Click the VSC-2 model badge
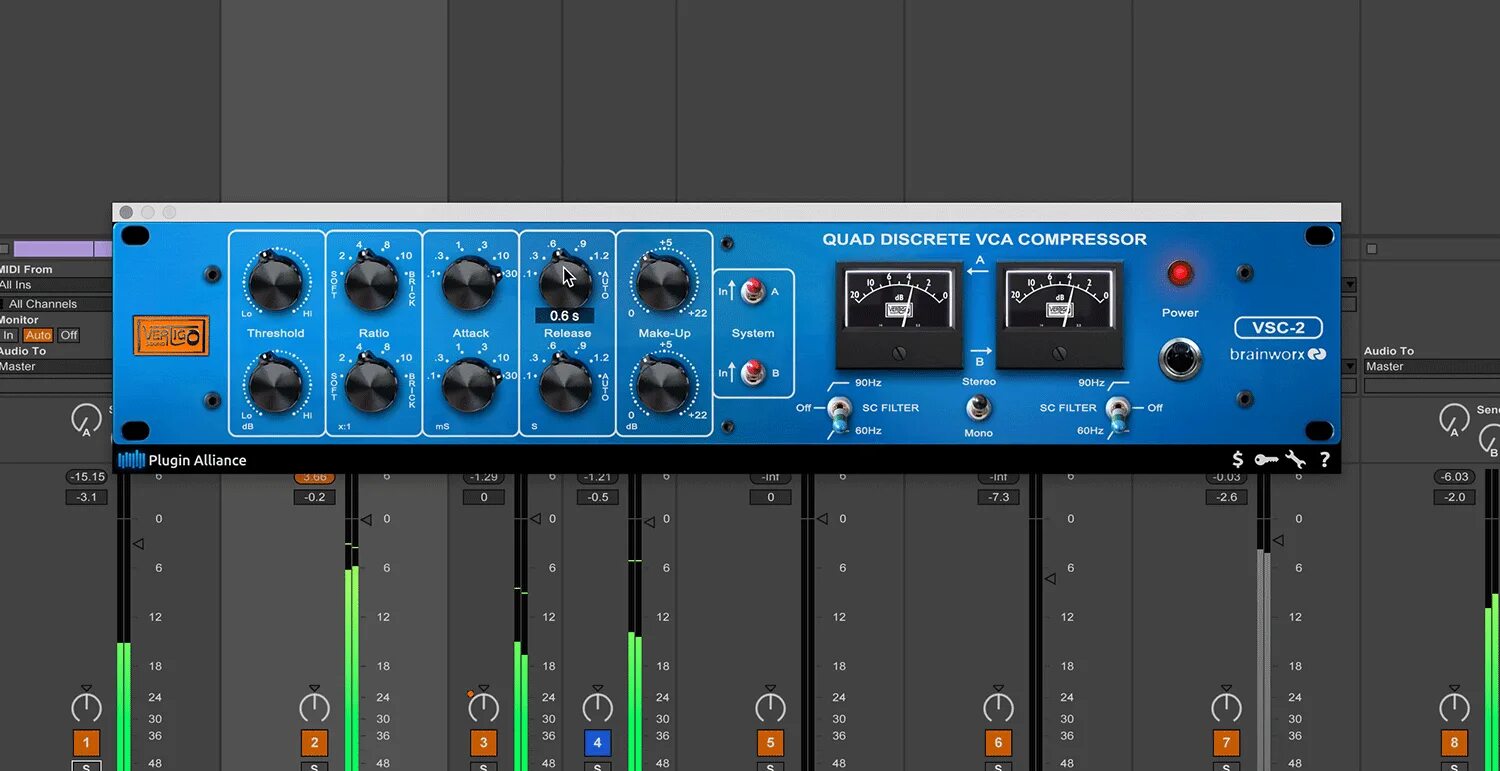 coord(1278,328)
